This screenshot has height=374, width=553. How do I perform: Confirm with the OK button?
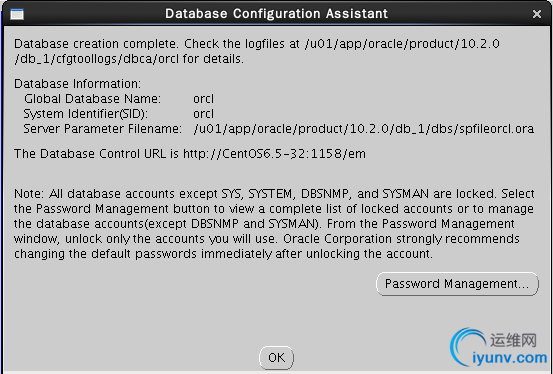coord(276,357)
